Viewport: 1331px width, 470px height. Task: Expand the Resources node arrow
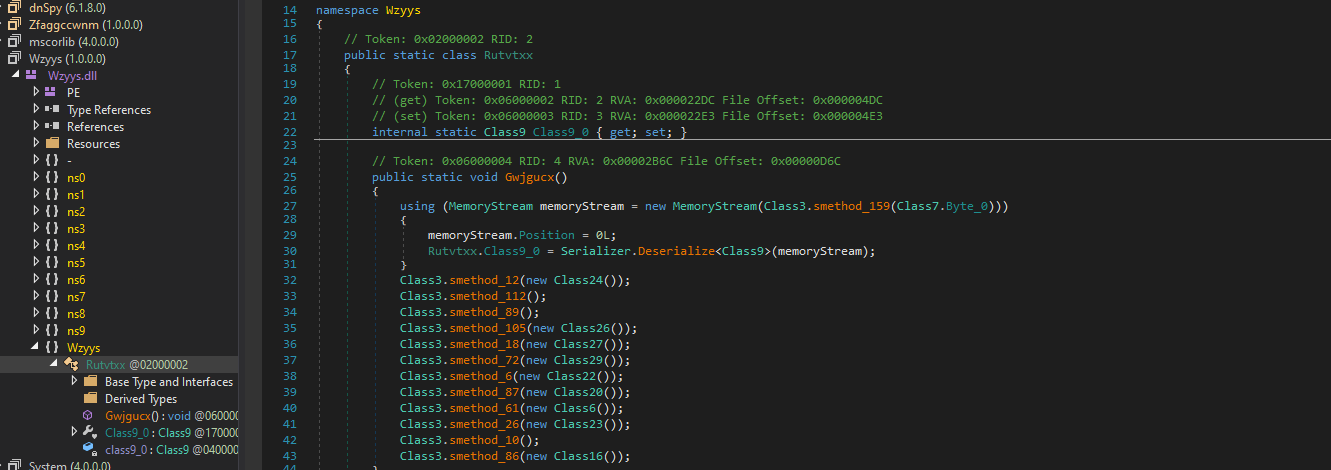click(36, 143)
